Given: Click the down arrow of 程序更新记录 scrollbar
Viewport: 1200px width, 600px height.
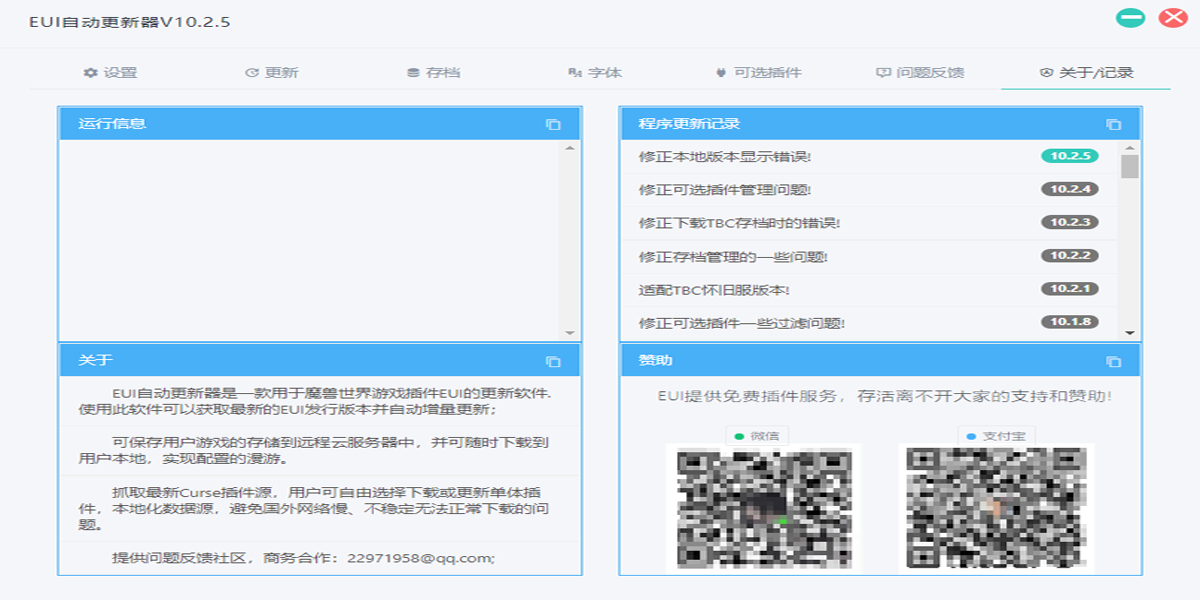Looking at the screenshot, I should (1130, 333).
